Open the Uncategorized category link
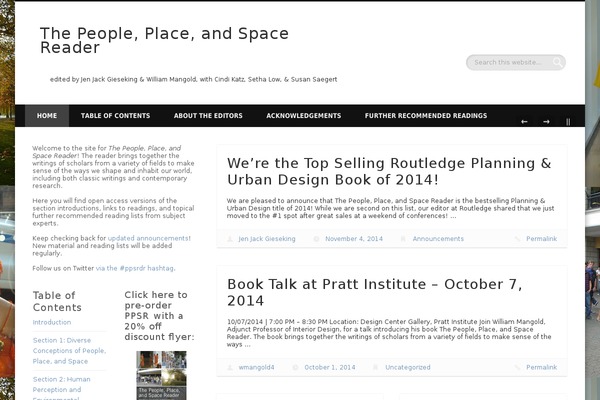Screen dimensions: 600x400 pyautogui.click(x=408, y=367)
